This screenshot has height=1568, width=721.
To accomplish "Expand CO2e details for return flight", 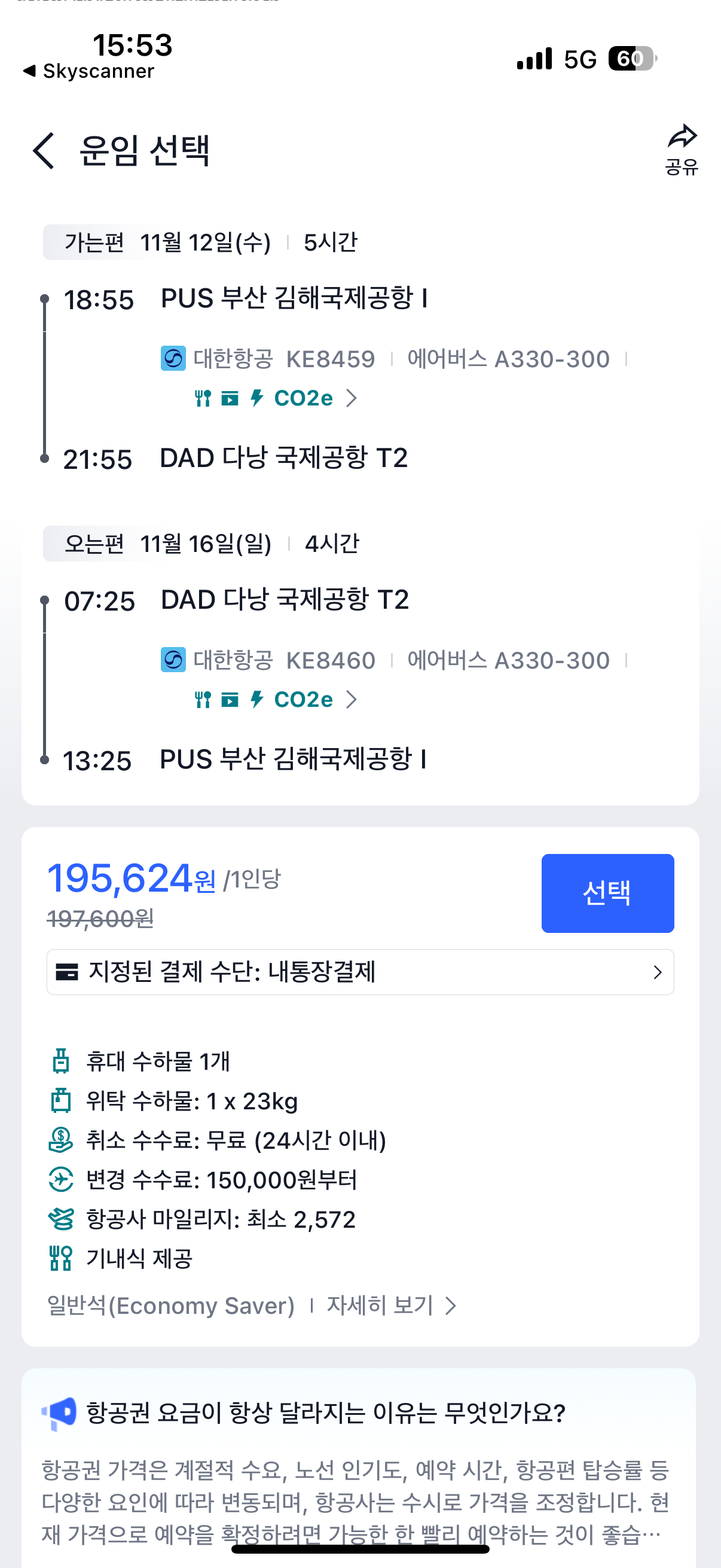I will point(314,700).
